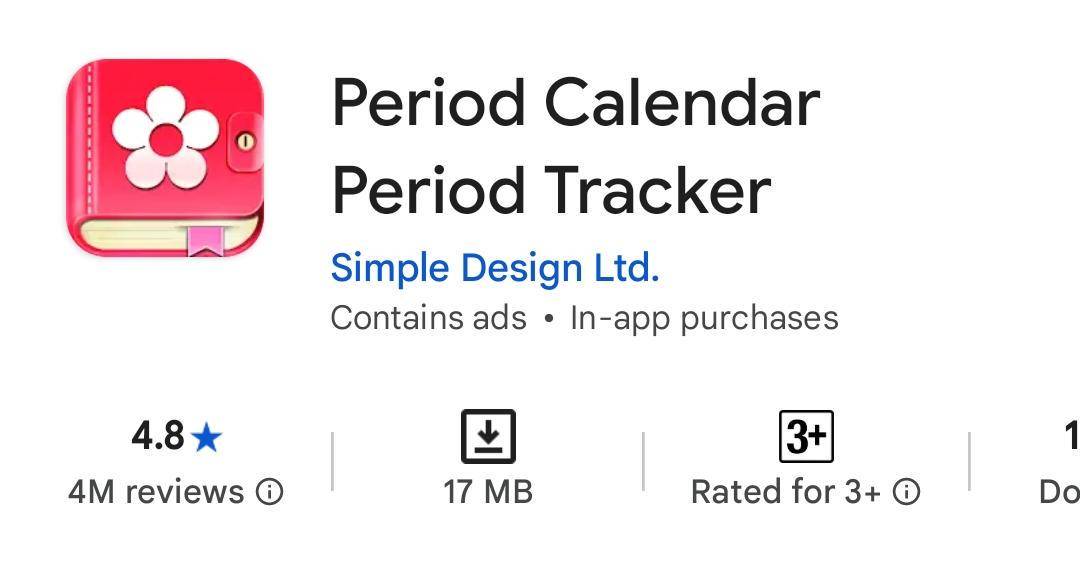This screenshot has width=1080, height=574.
Task: Click the Rated for 3+ text
Action: point(786,492)
